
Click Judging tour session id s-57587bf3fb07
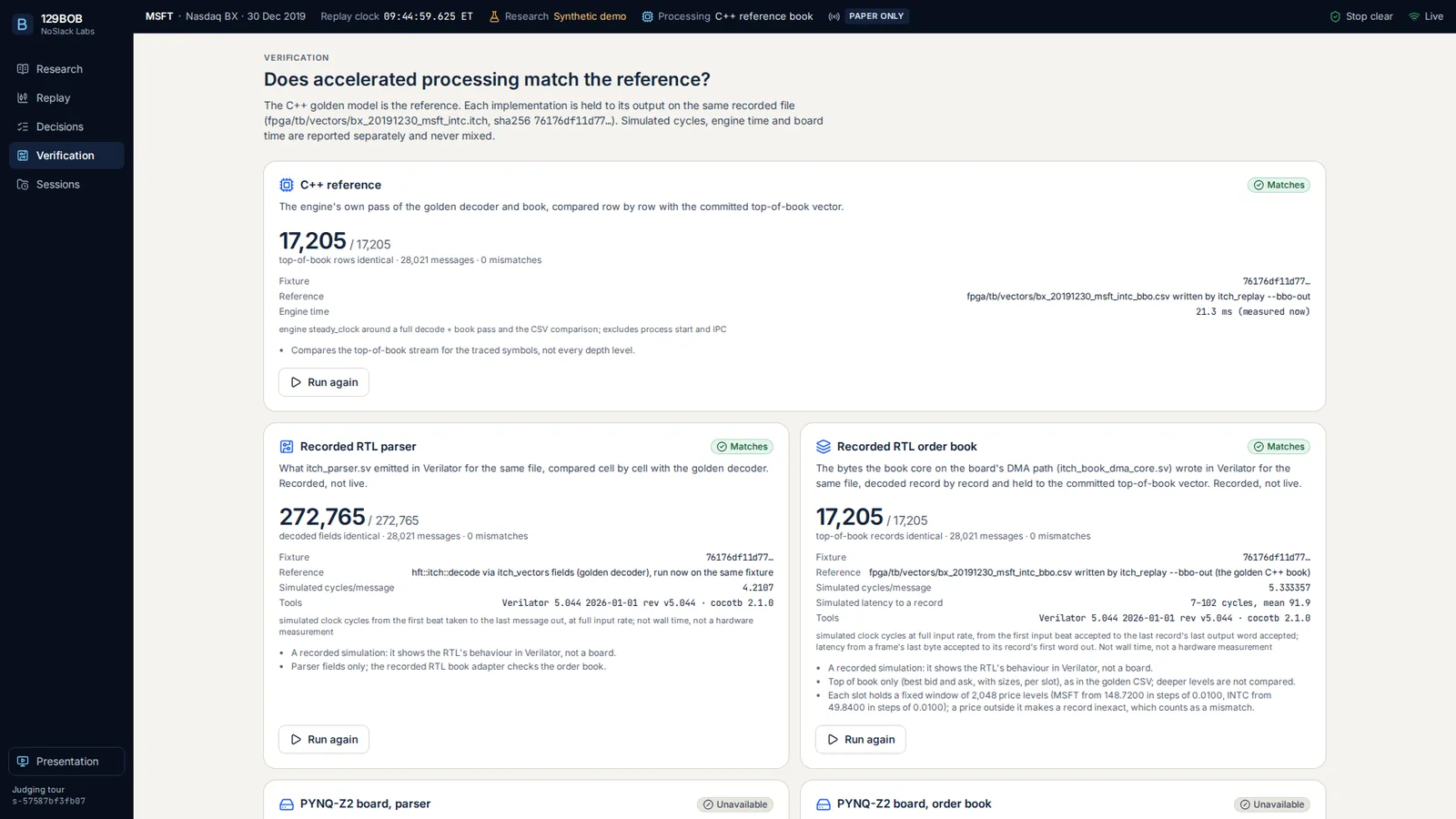tap(49, 802)
